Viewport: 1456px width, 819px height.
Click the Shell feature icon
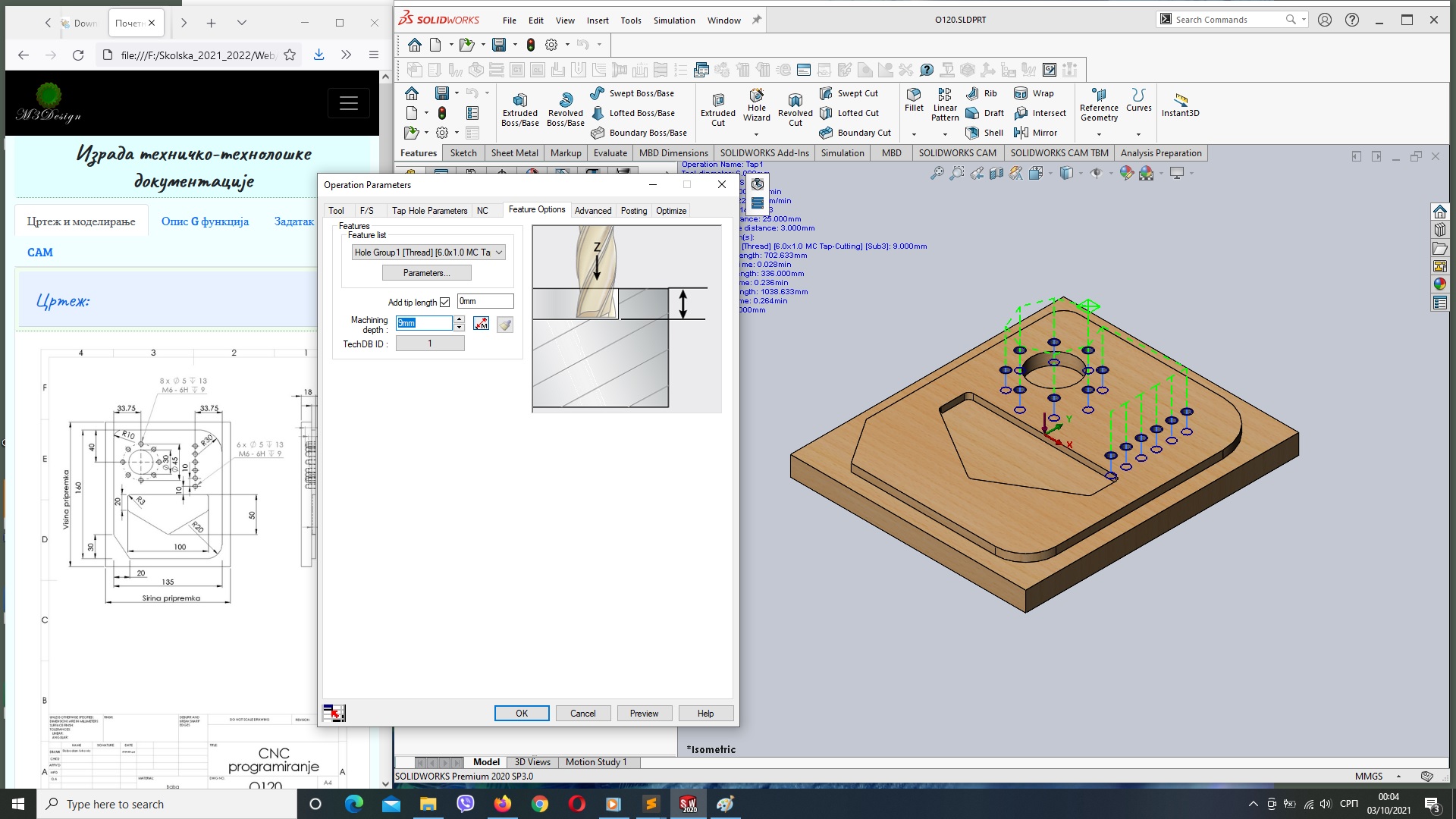click(x=969, y=133)
